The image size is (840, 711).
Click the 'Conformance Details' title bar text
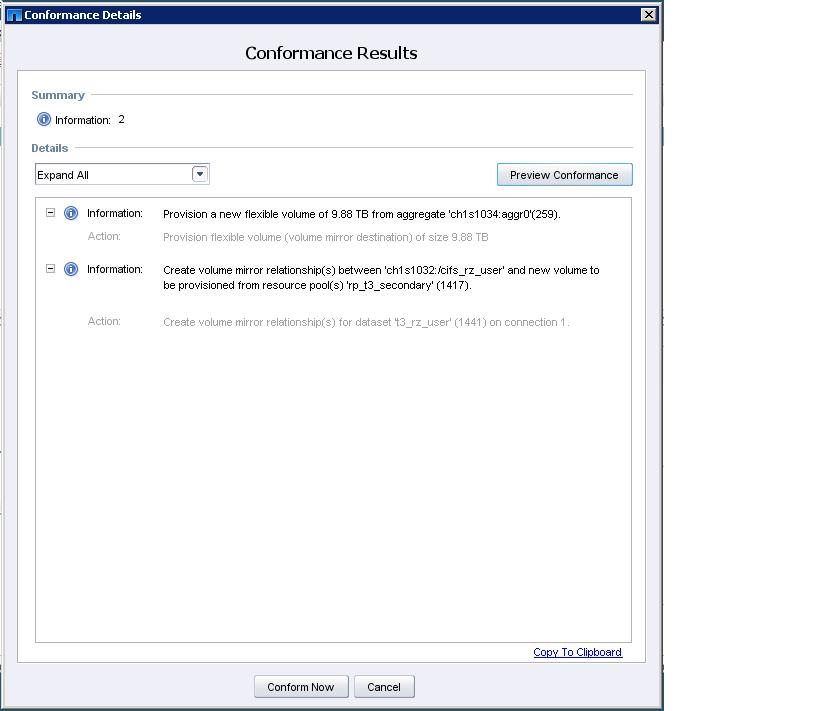coord(83,15)
